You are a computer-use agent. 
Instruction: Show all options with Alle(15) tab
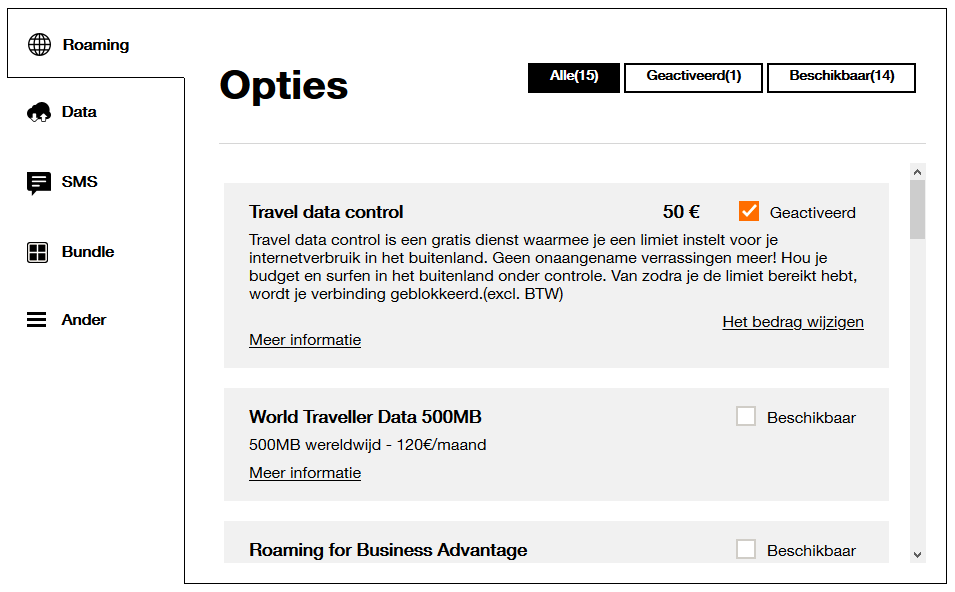(x=574, y=77)
